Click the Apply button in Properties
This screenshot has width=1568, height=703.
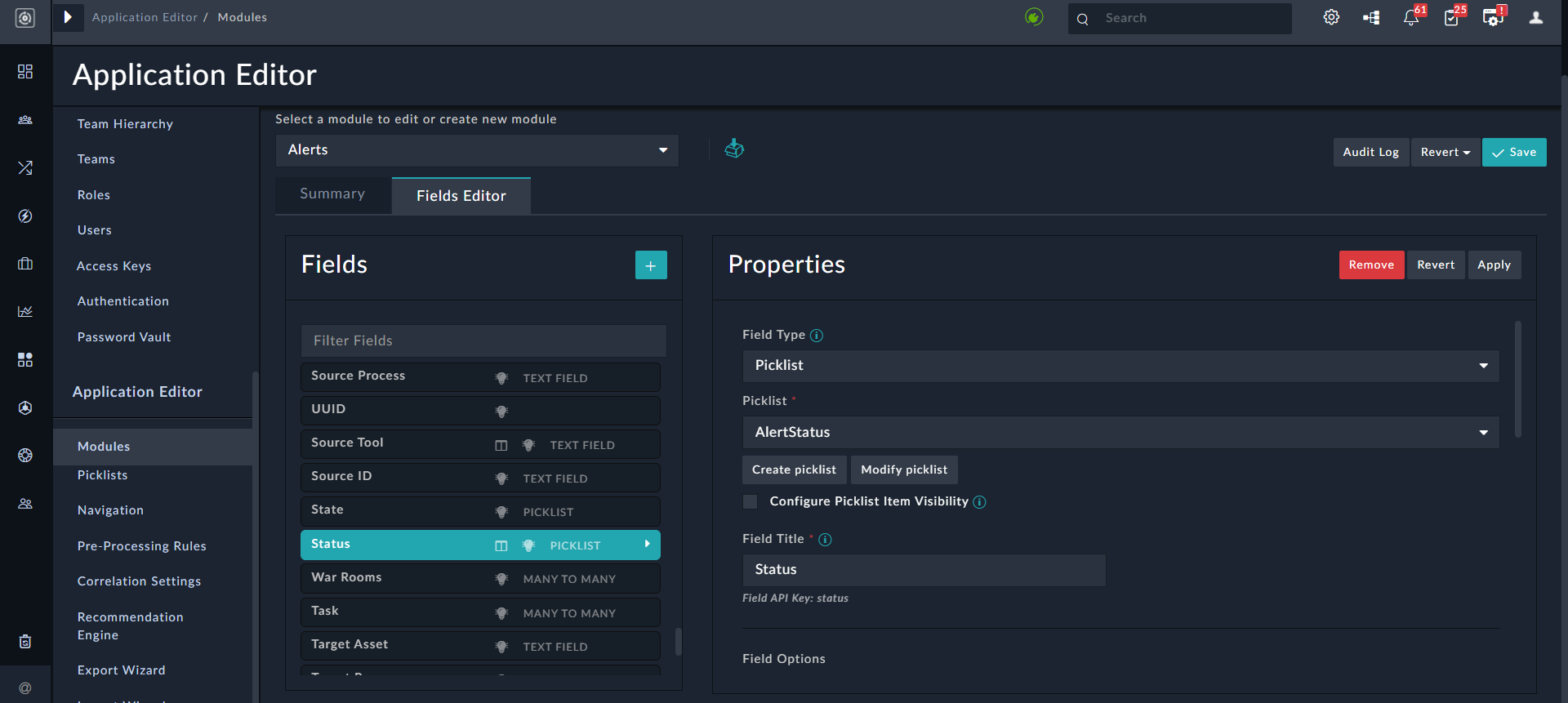click(1494, 265)
